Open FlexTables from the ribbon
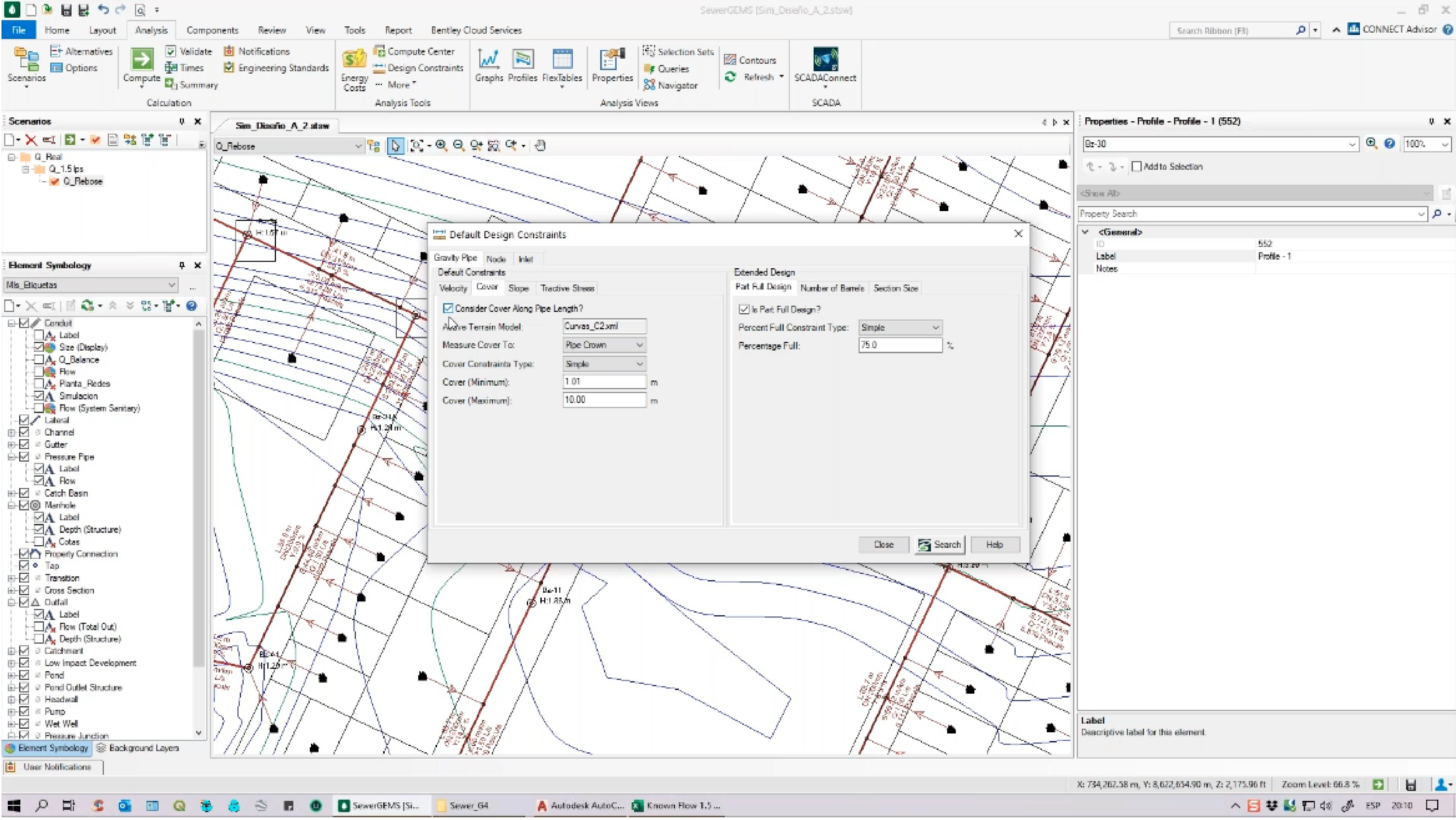 click(562, 59)
